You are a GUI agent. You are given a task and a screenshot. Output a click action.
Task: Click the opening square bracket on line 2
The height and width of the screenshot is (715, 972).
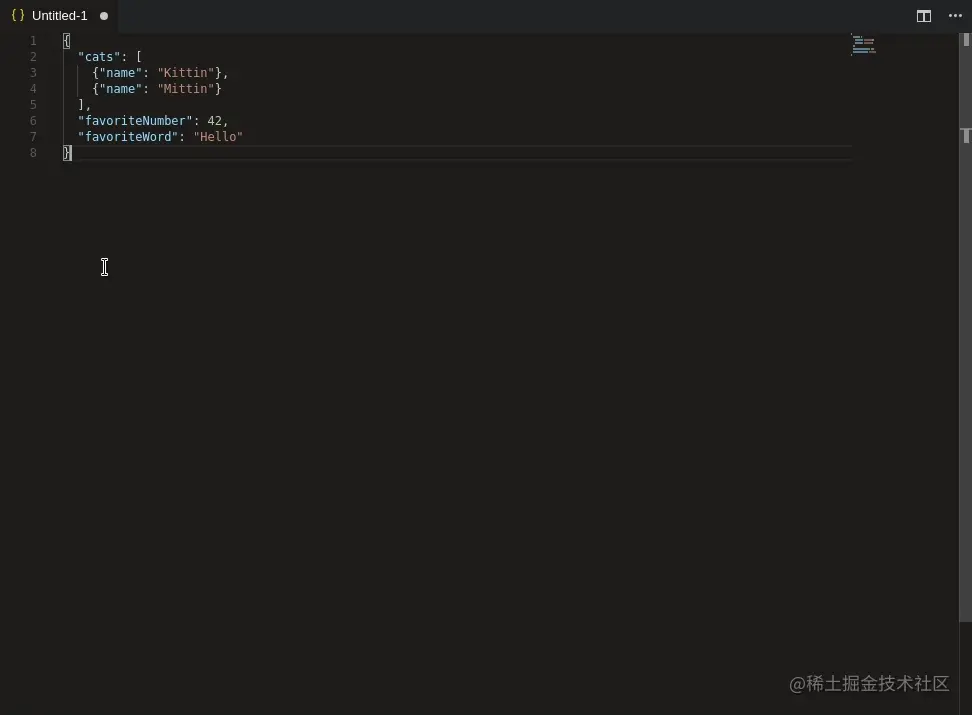tap(139, 57)
